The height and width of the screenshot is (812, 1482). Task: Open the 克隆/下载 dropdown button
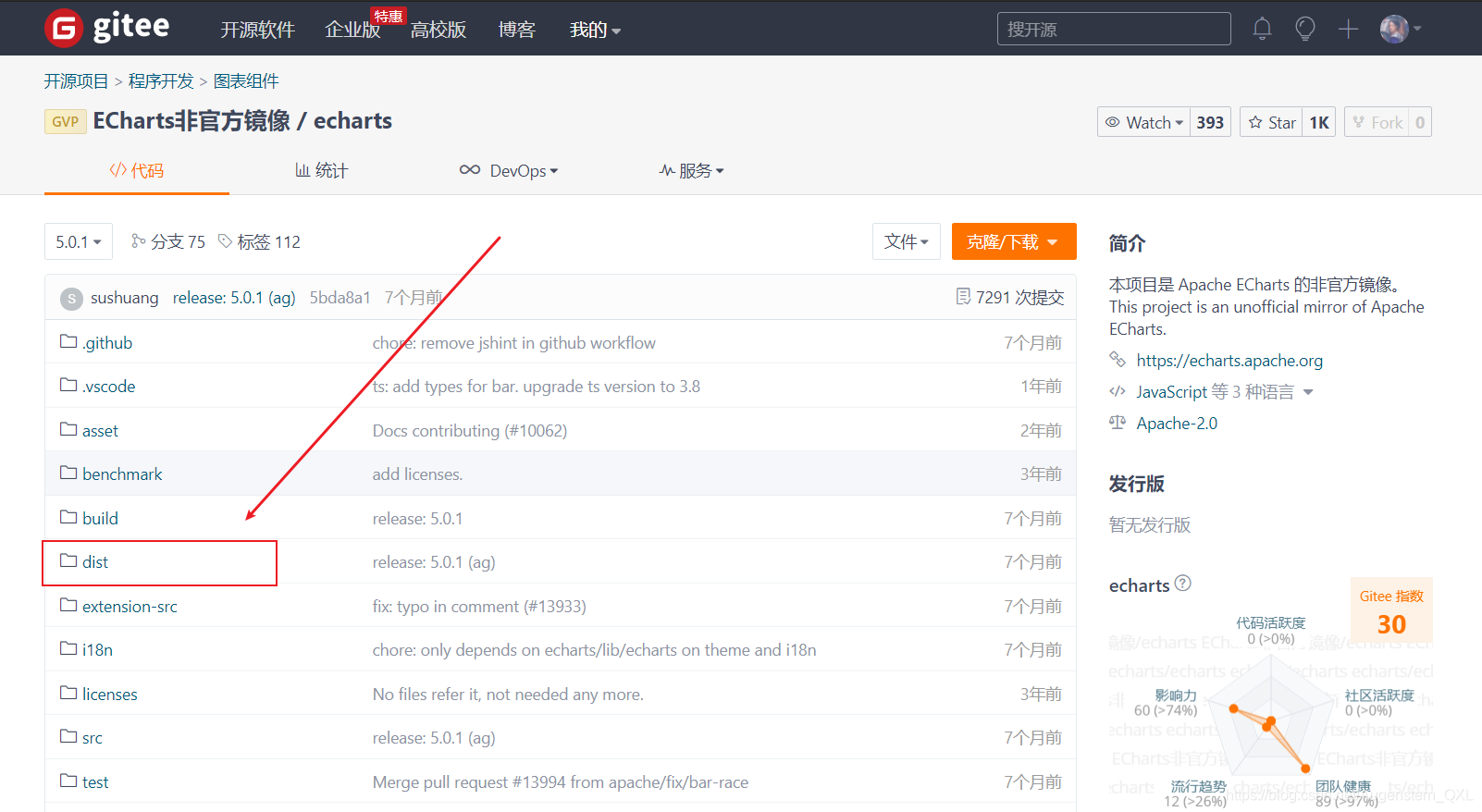tap(1014, 241)
